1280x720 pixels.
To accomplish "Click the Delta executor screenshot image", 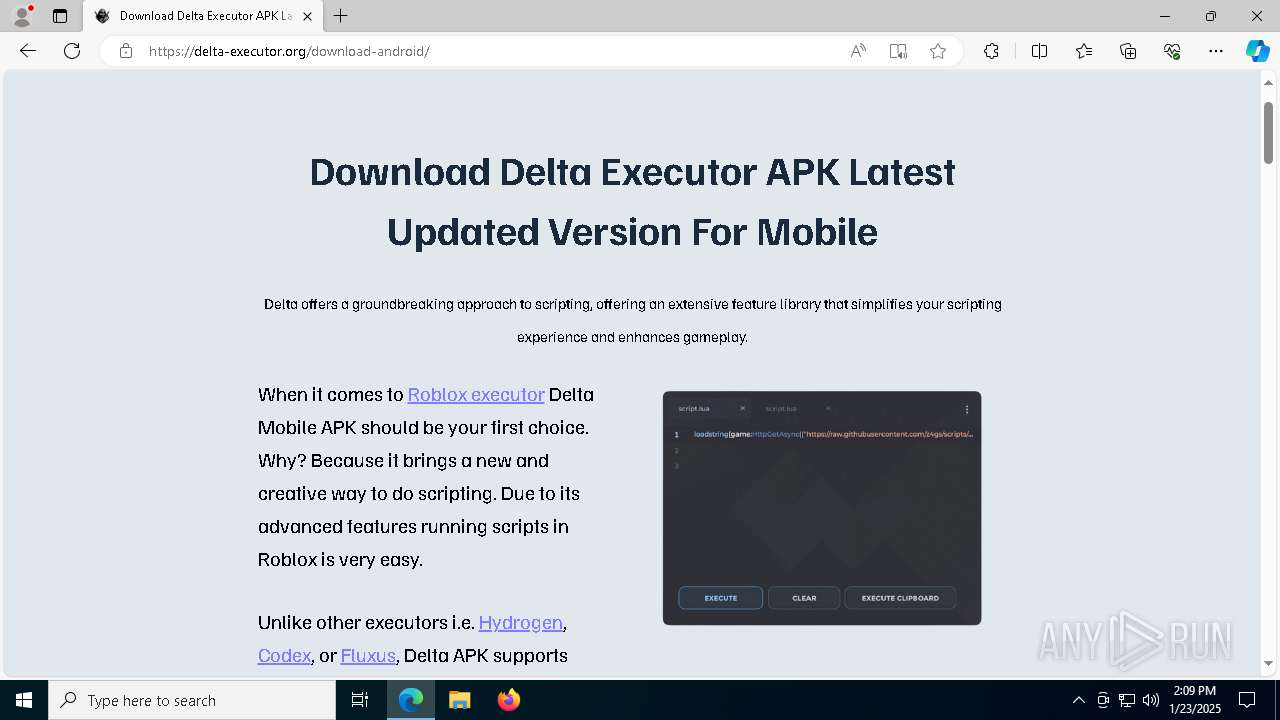I will pyautogui.click(x=822, y=508).
